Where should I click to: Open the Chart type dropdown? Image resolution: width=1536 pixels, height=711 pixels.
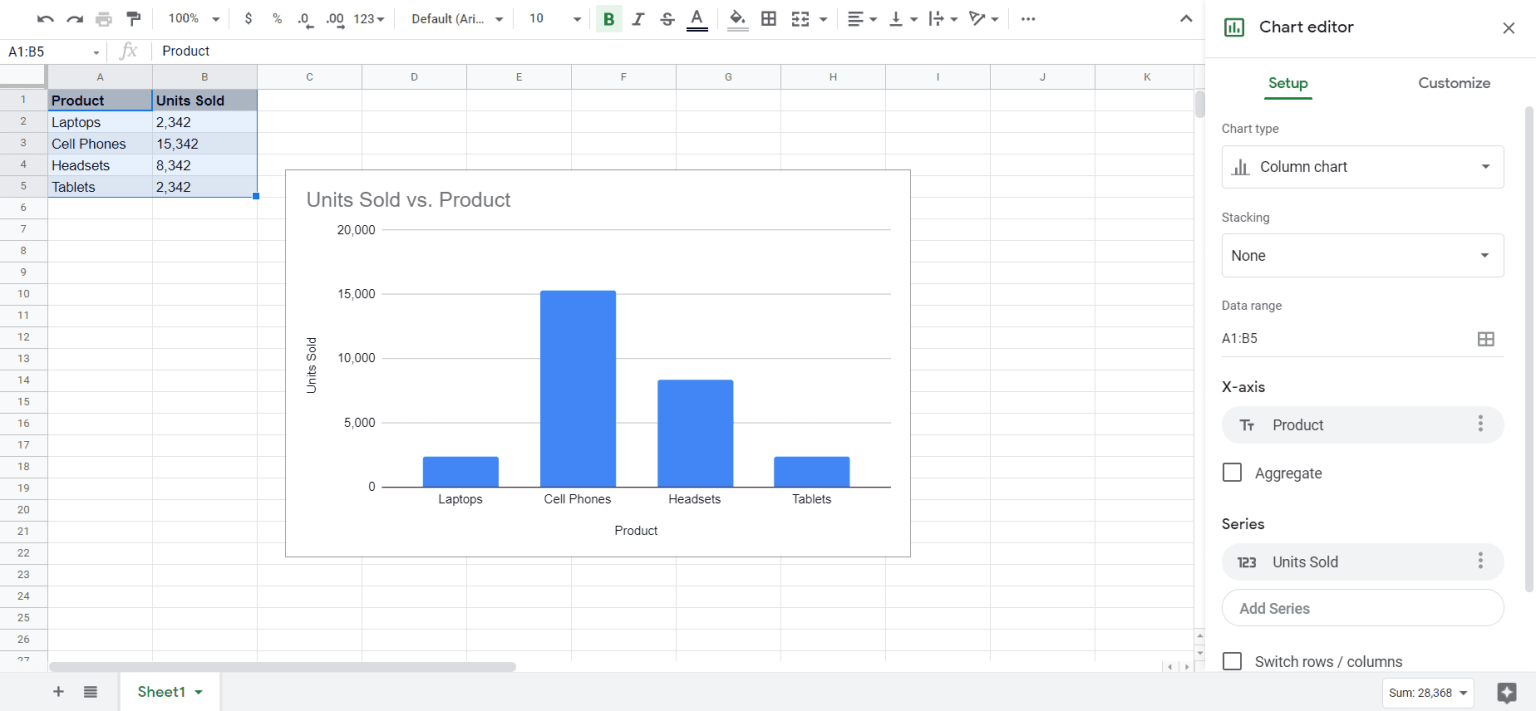click(x=1363, y=167)
